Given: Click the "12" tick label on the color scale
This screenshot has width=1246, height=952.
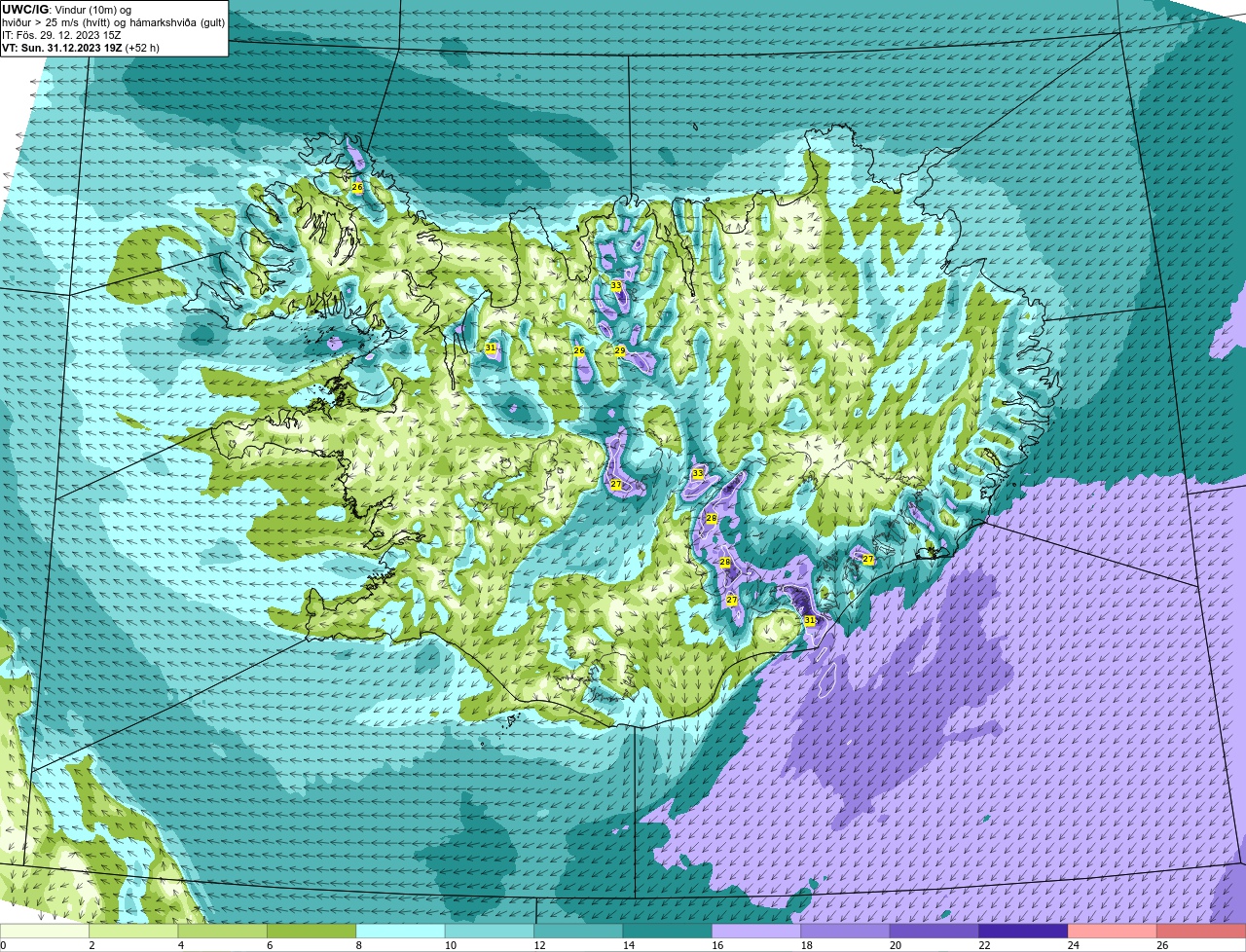Looking at the screenshot, I should coord(538,945).
